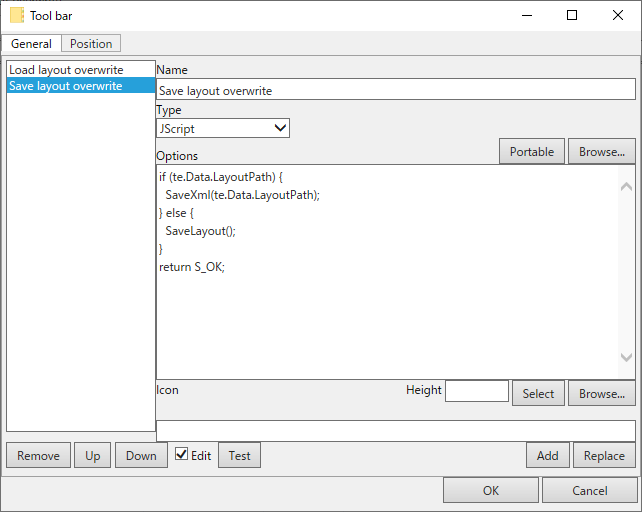Click Browse button next to Portable
Viewport: 642px width, 512px height.
[x=601, y=152]
